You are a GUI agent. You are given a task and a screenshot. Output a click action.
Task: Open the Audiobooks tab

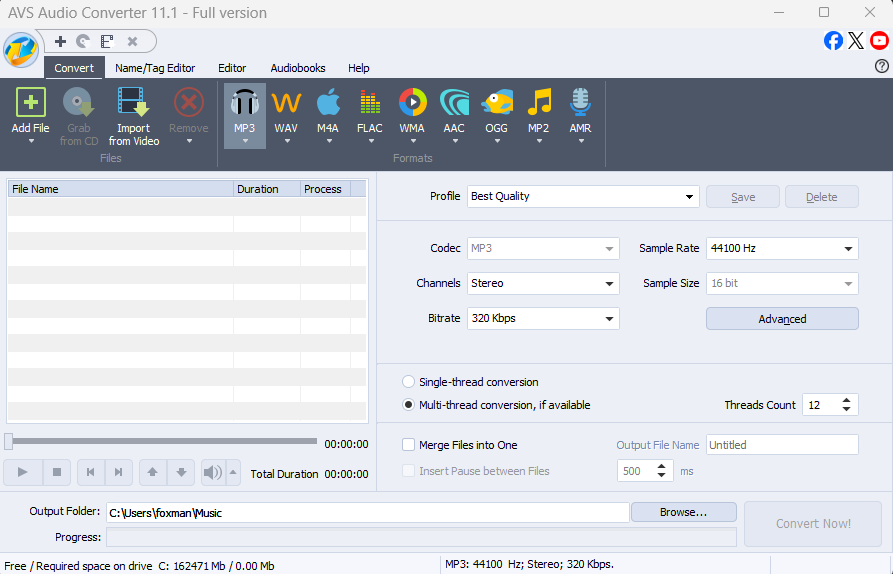(x=298, y=68)
